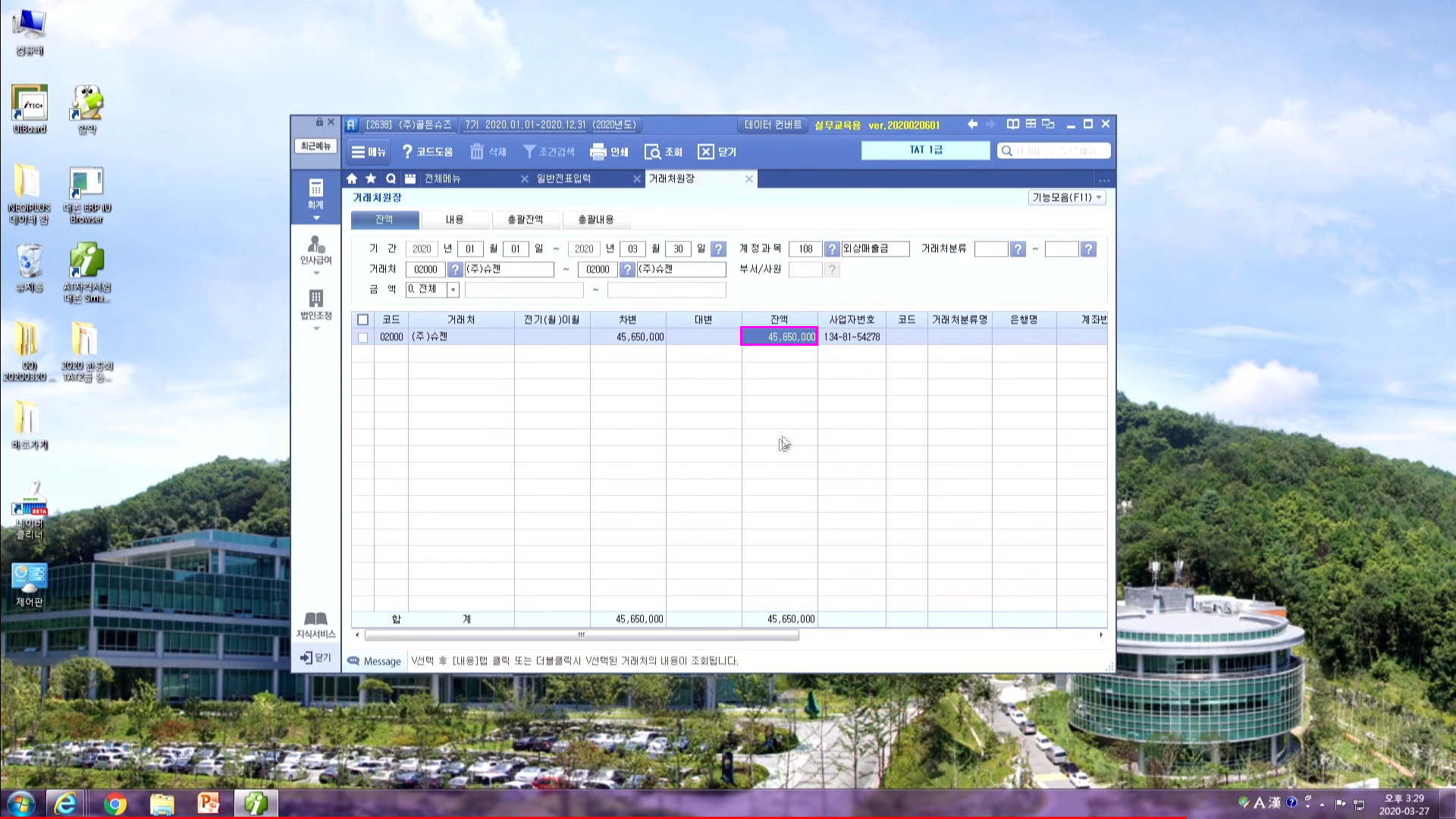Viewport: 1456px width, 819px height.
Task: Click the home icon in tab bar
Action: 352,179
